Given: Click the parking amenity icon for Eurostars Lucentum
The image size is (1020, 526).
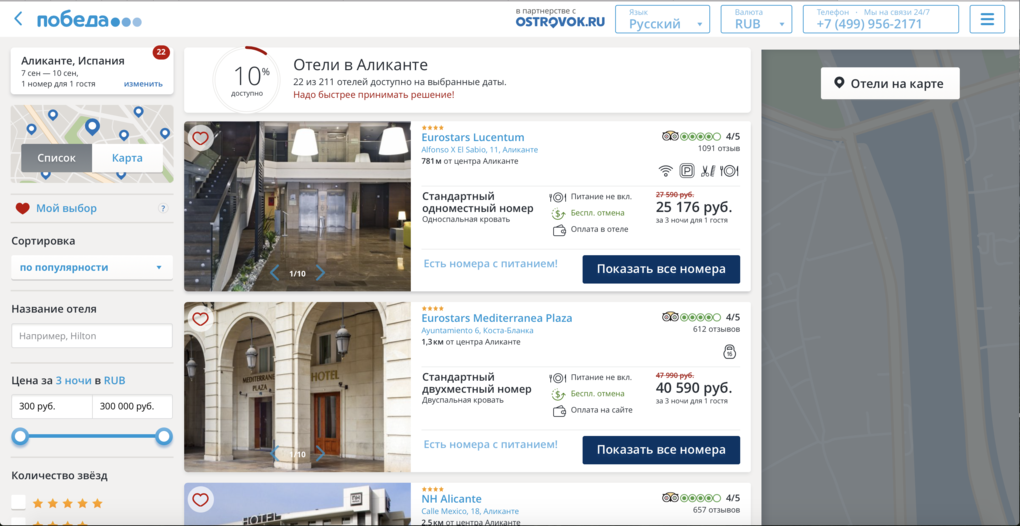Looking at the screenshot, I should coord(686,171).
